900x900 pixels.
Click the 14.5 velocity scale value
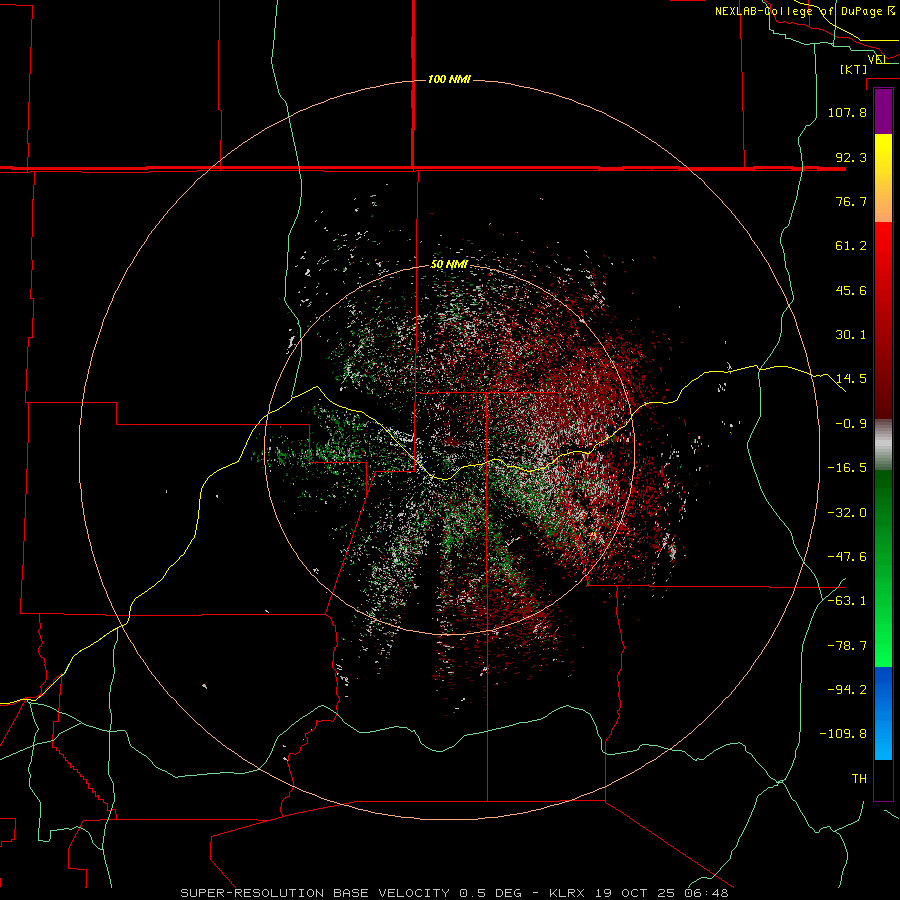851,379
